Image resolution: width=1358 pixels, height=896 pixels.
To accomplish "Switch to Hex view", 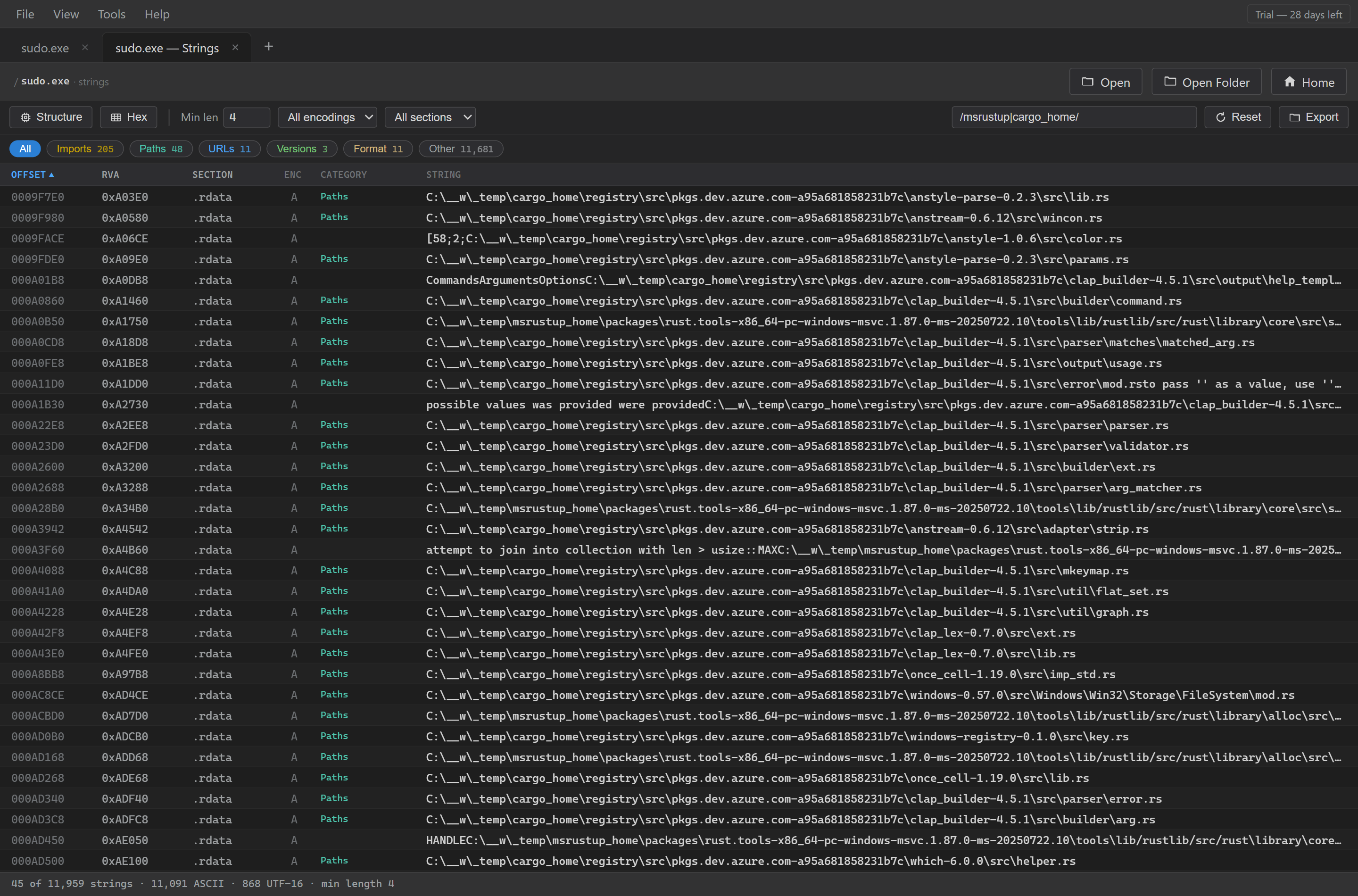I will coord(129,117).
